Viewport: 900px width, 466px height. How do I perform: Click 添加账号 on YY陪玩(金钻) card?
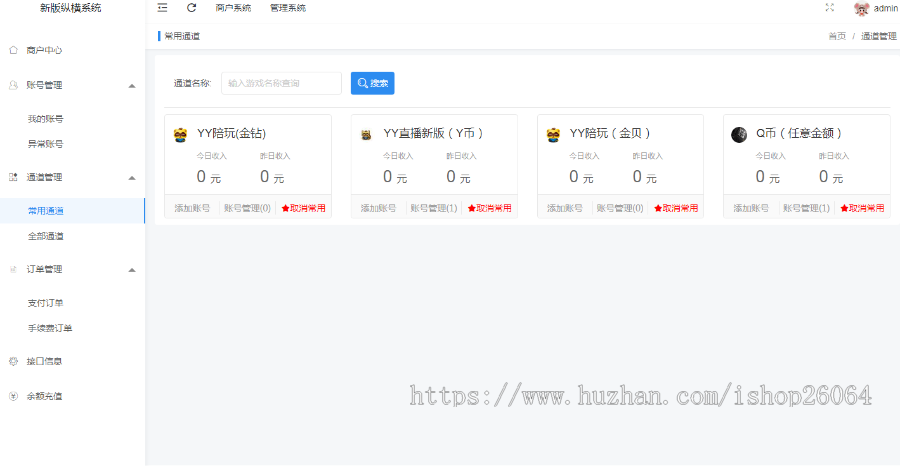[192, 208]
